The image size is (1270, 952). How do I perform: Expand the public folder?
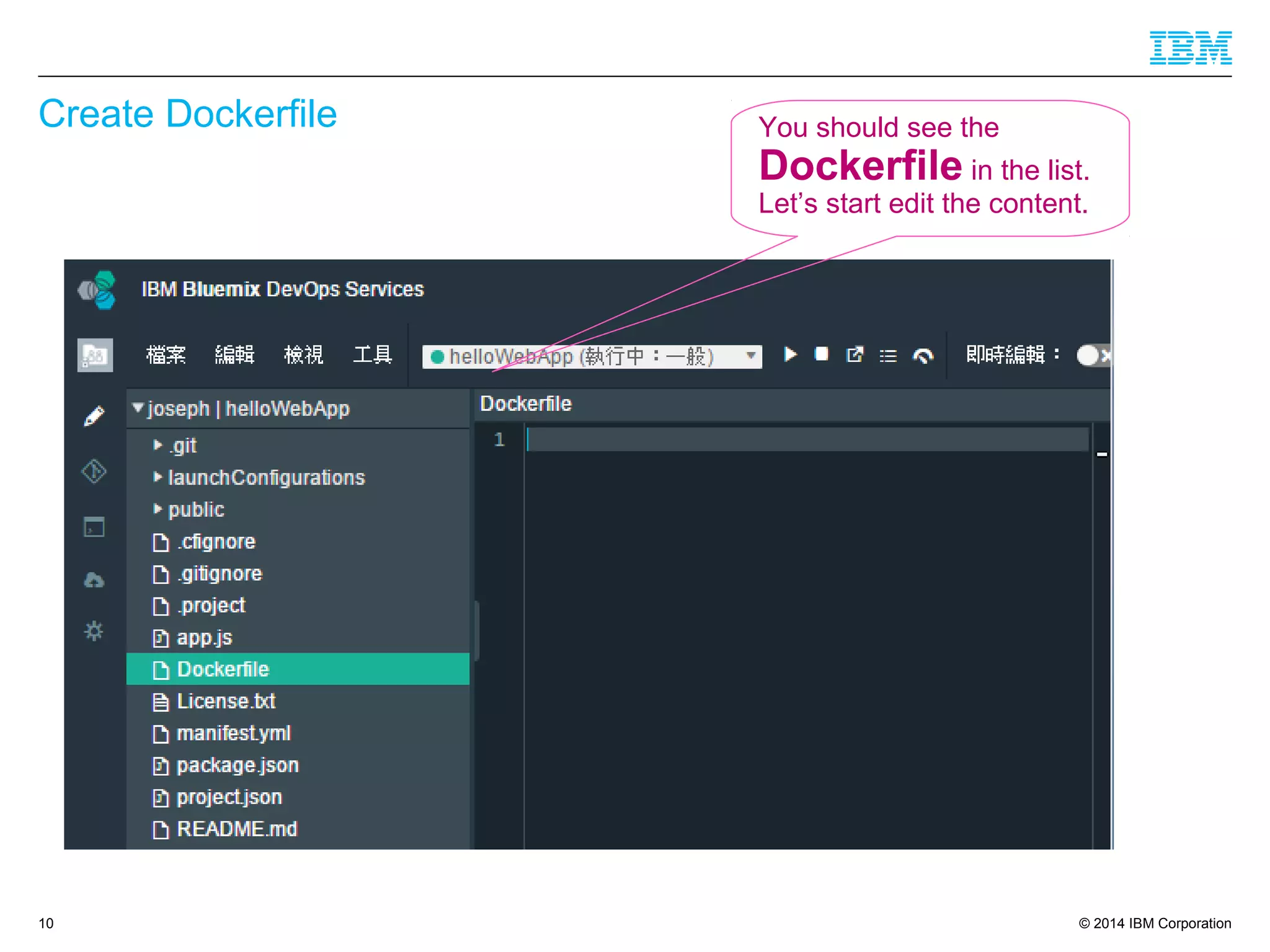[x=158, y=509]
